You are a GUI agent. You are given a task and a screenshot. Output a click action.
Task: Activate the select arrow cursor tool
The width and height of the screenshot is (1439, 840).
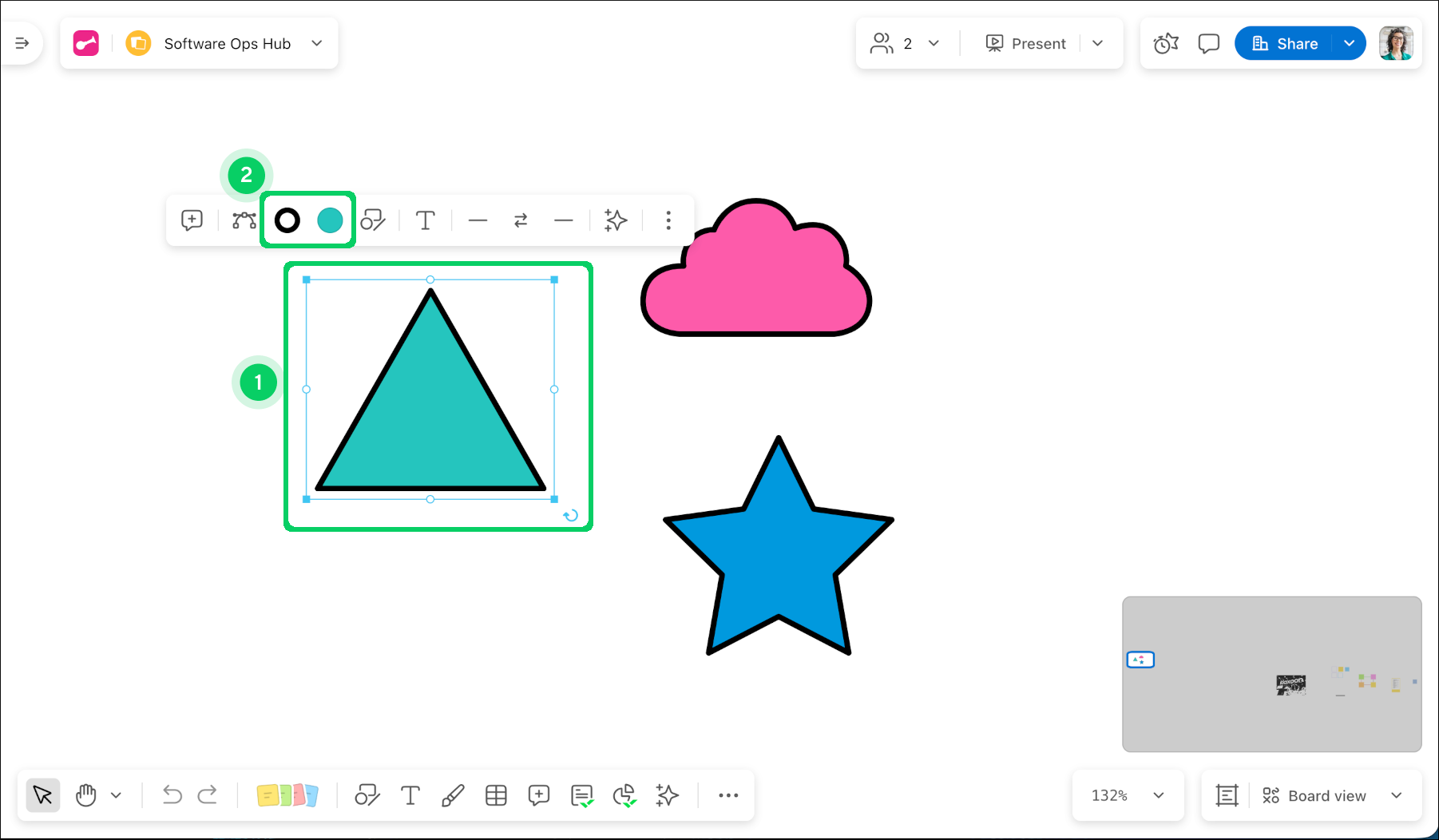pyautogui.click(x=43, y=795)
